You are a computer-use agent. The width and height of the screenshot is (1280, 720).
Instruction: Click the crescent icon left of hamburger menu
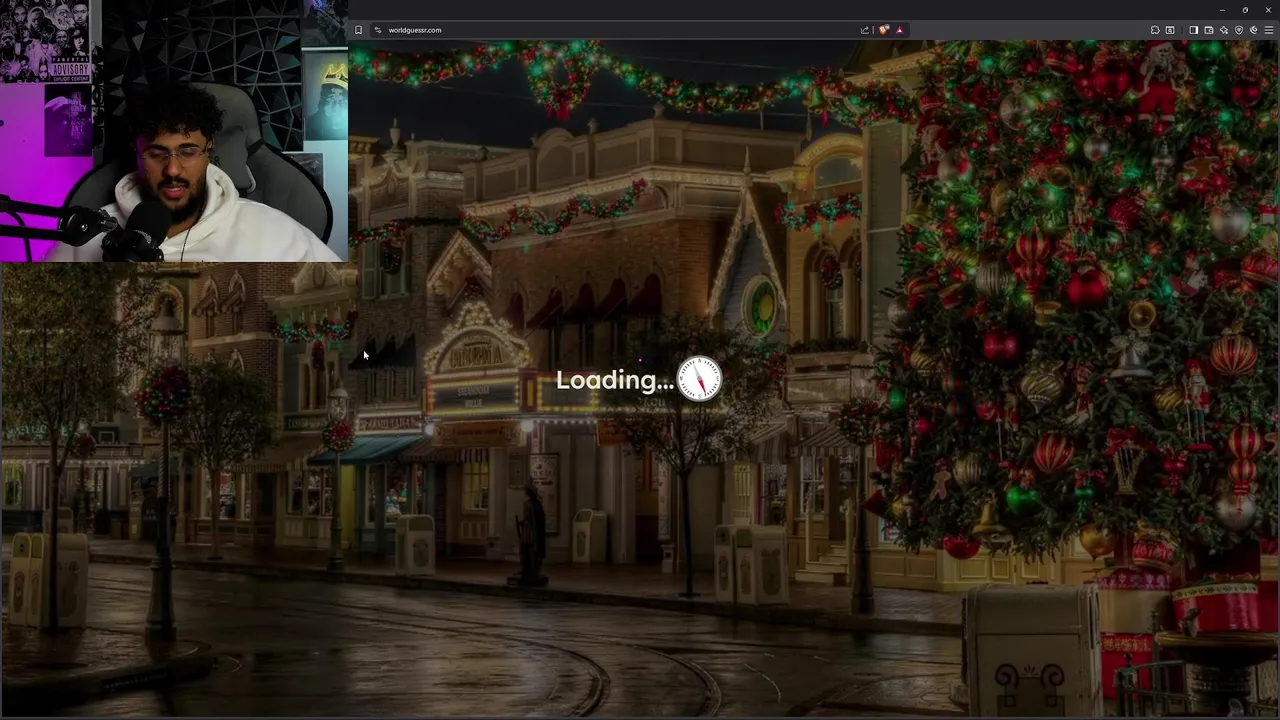point(1254,30)
